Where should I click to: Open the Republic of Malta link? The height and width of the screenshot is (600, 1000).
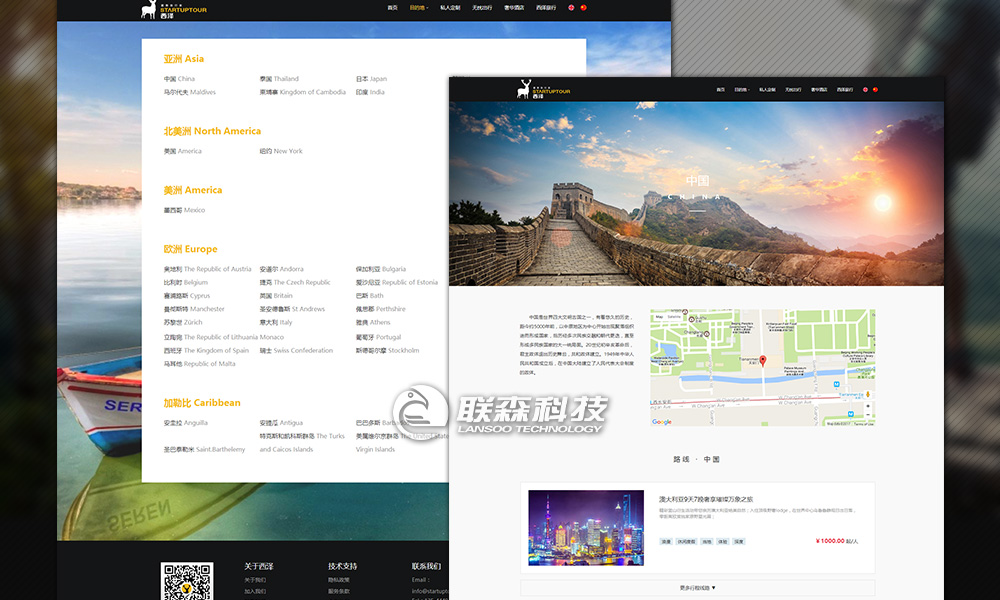(200, 364)
